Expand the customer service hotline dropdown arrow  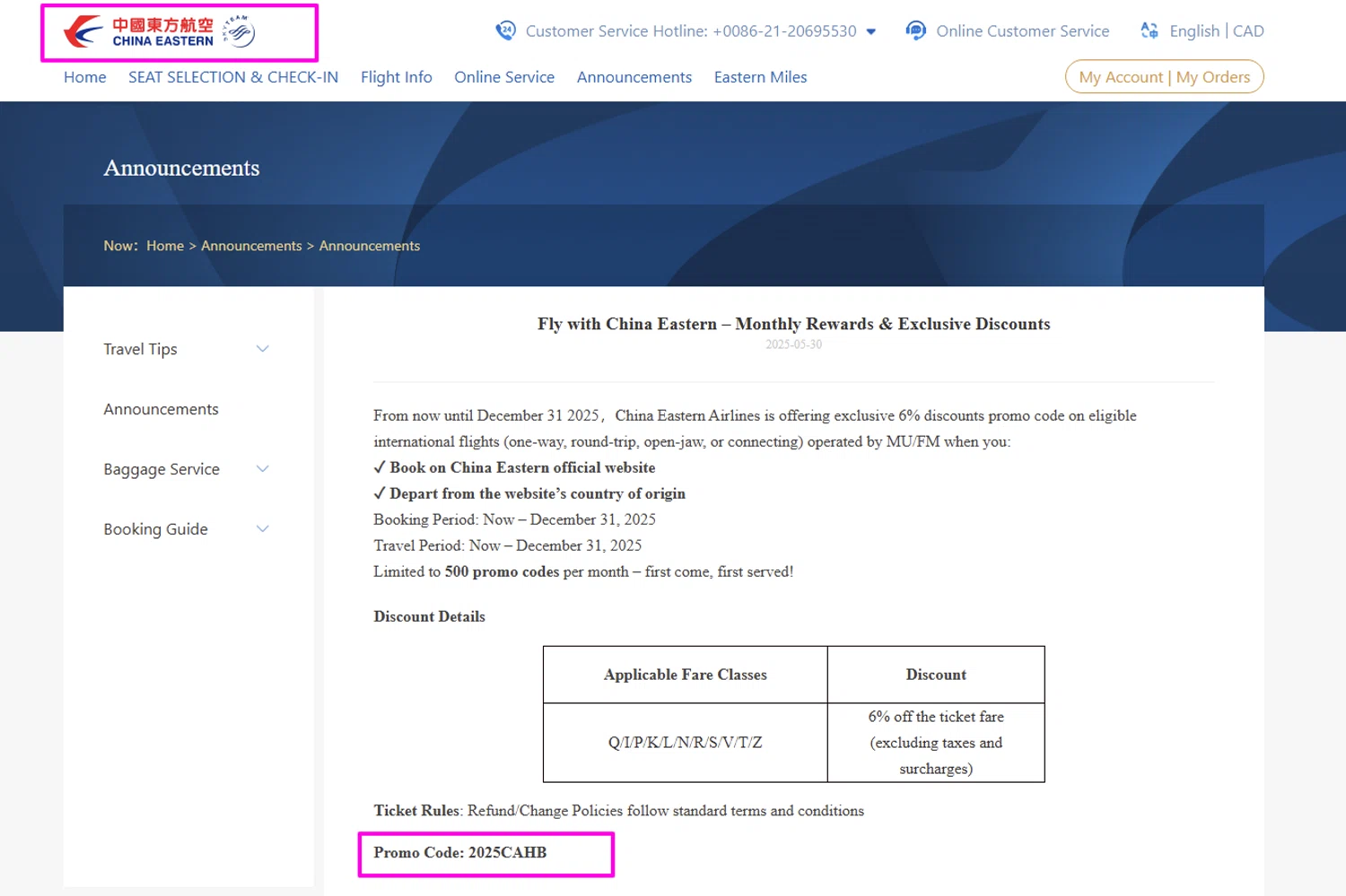(870, 31)
